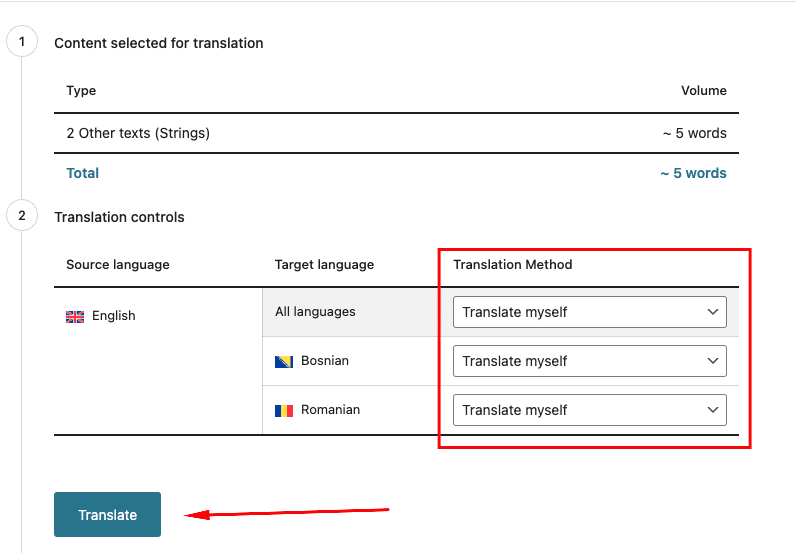Click chevron arrow in All languages dropdown
The image size is (796, 557).
coord(713,312)
